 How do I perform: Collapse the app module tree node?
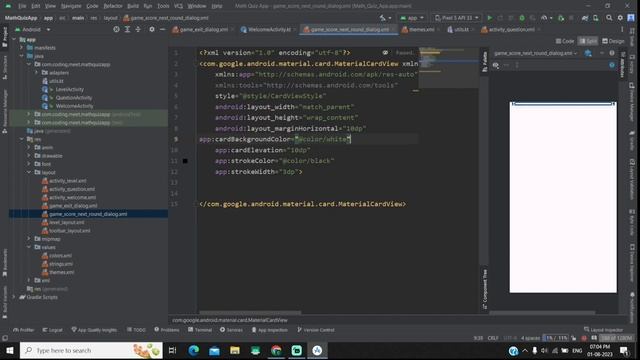tap(15, 40)
